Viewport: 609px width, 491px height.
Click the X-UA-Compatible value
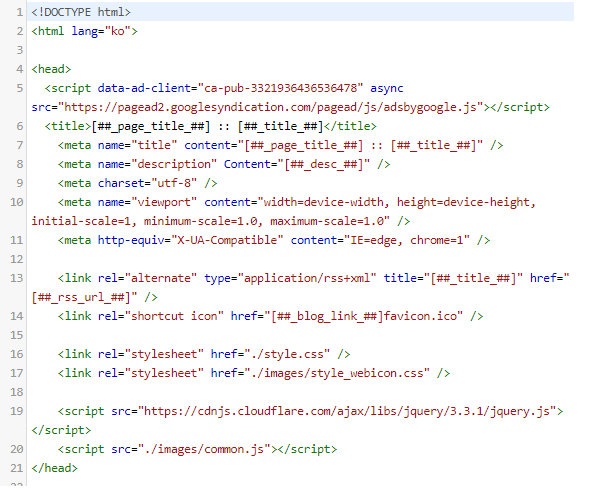point(227,240)
